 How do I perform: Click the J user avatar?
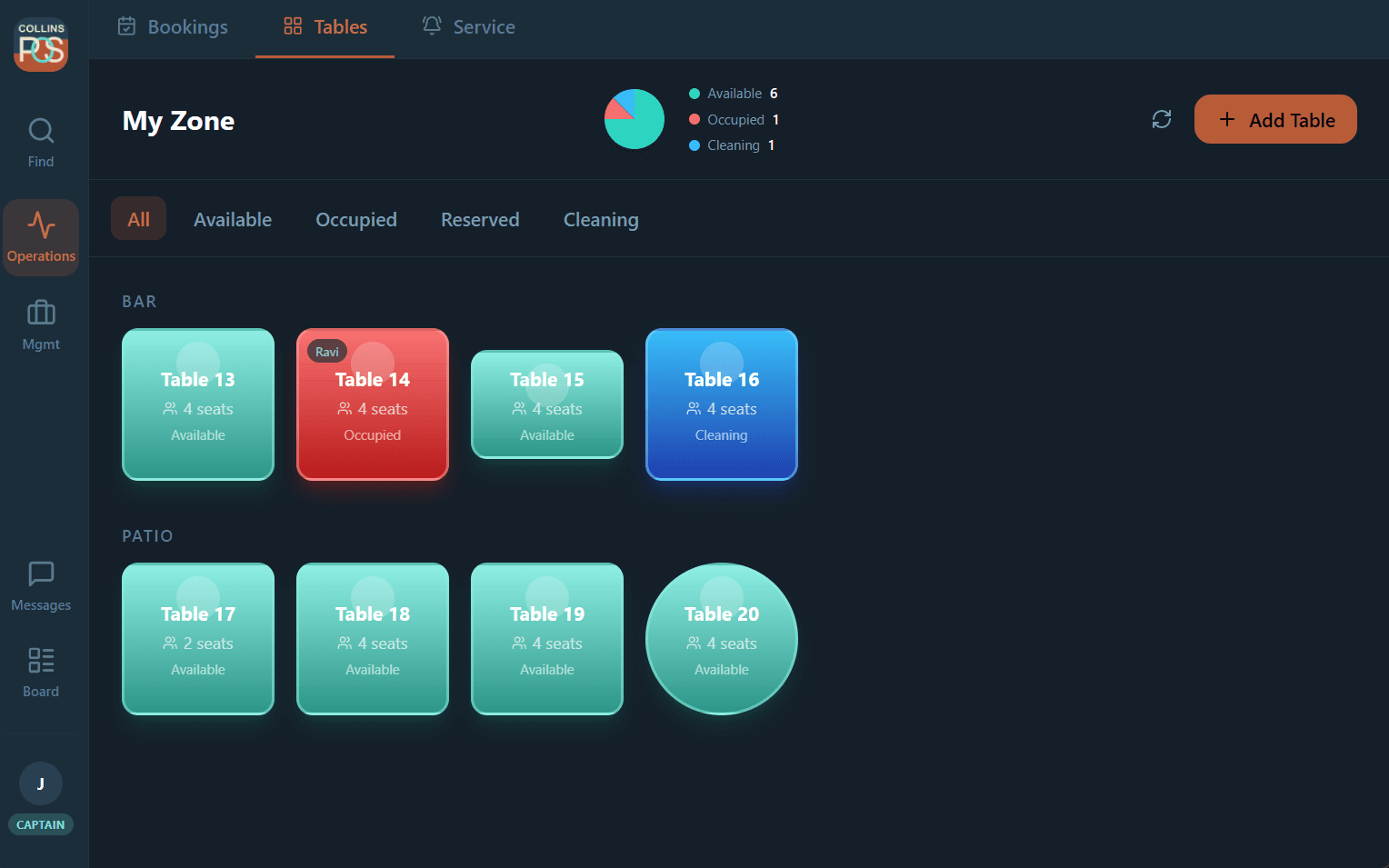[41, 783]
